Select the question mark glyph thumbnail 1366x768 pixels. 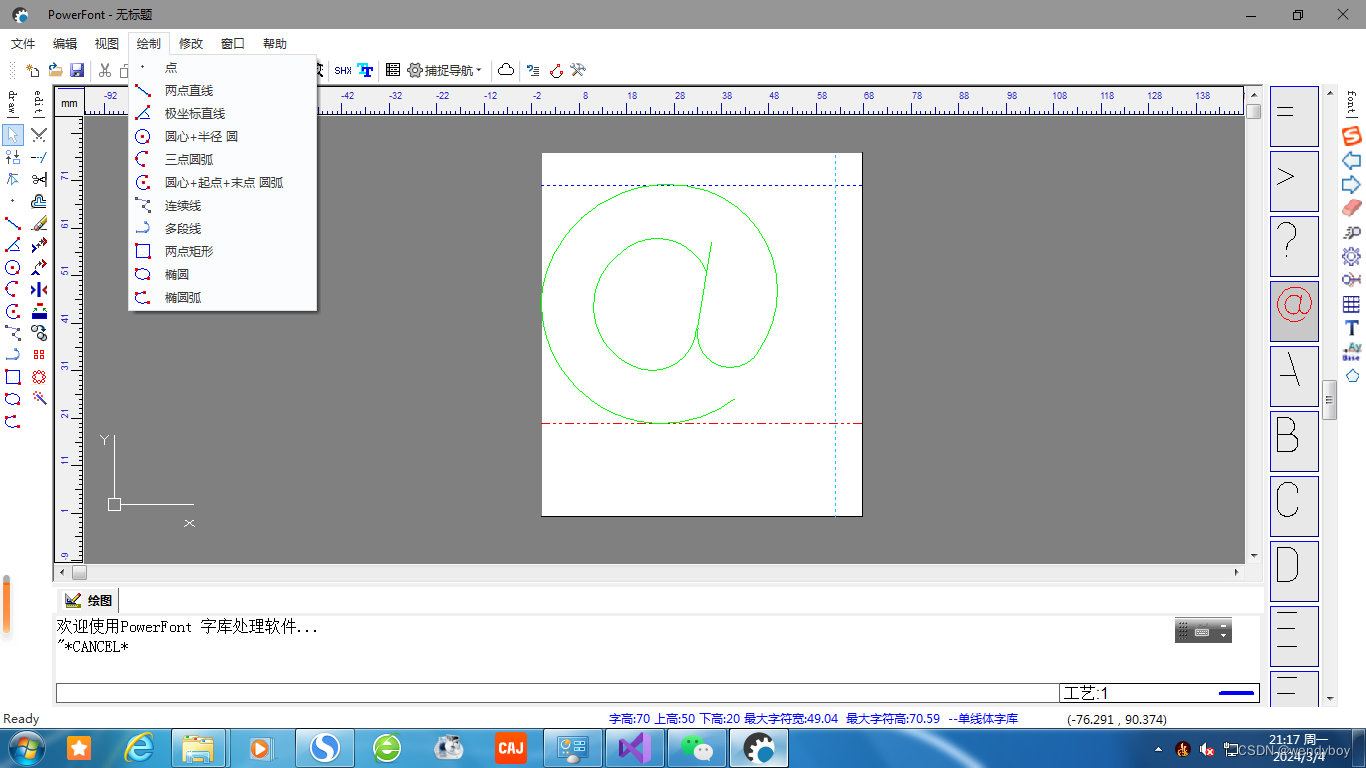click(1294, 246)
